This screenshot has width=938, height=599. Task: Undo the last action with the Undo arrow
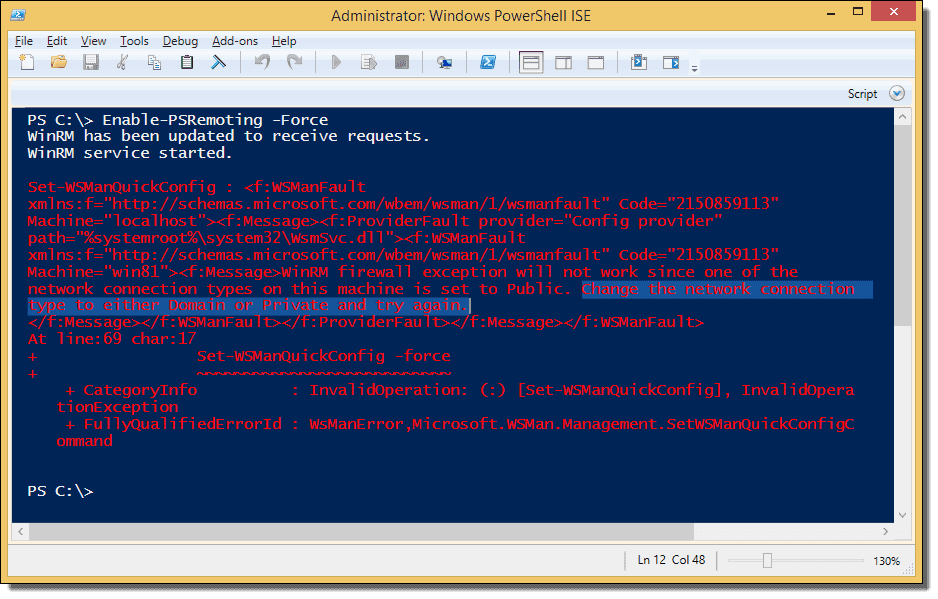point(262,62)
